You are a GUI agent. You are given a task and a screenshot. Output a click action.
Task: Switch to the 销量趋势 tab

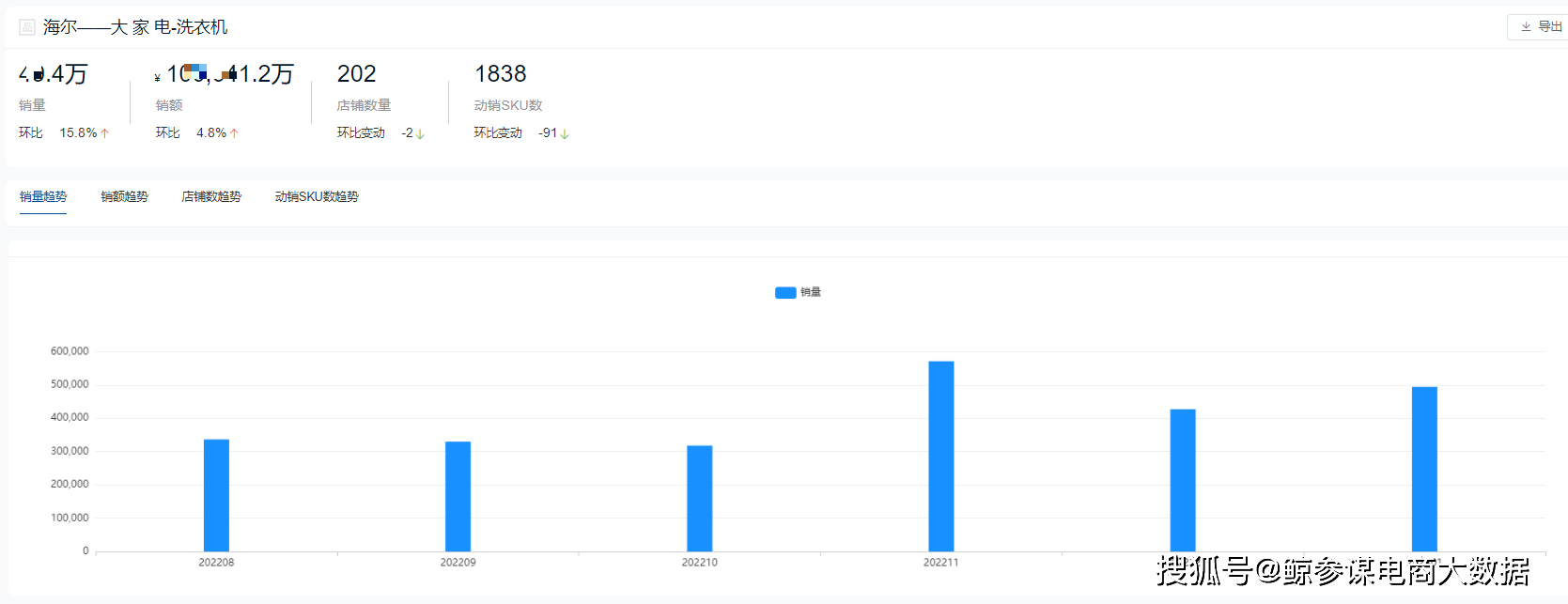[43, 196]
